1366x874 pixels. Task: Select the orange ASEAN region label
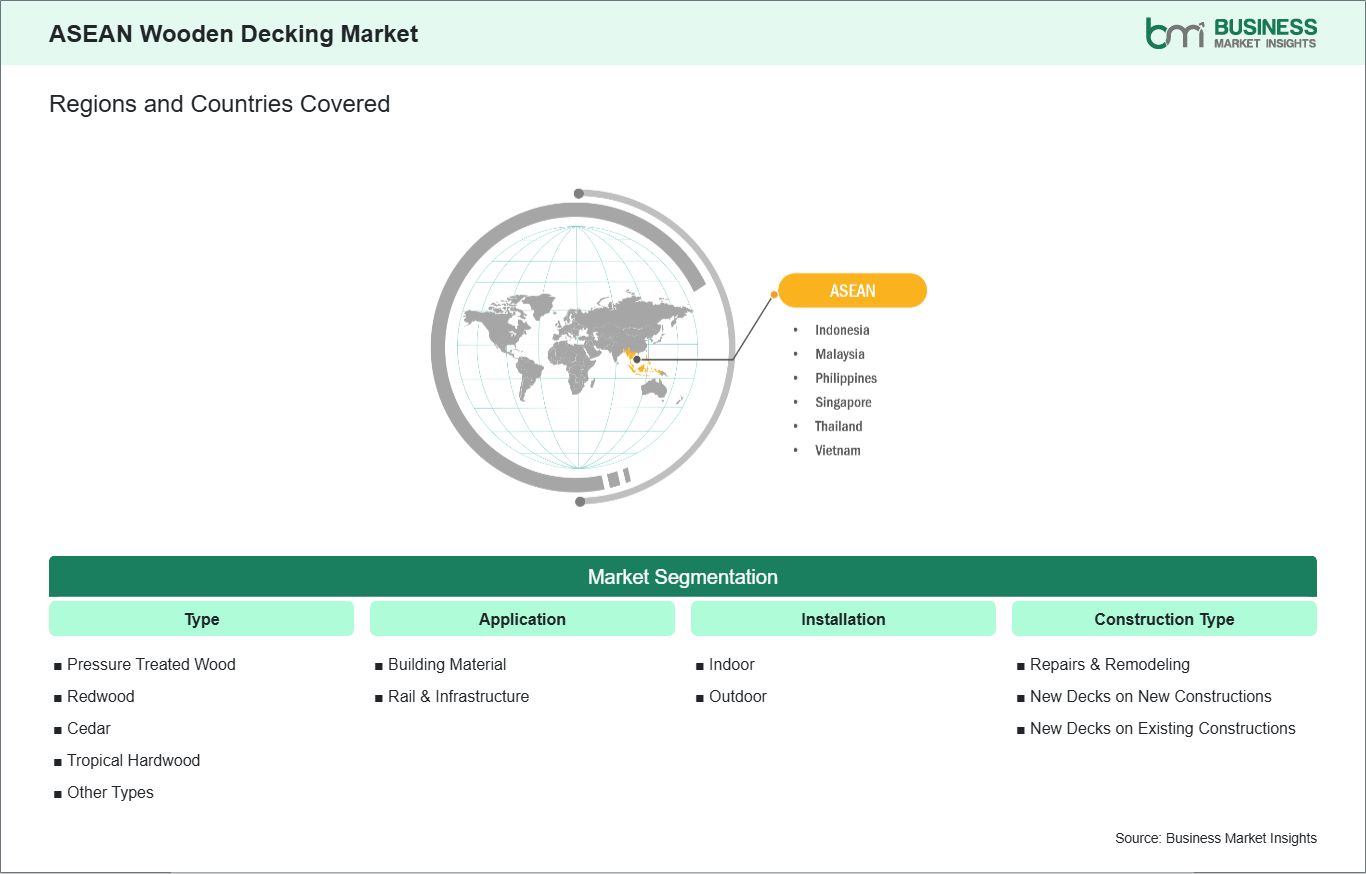pyautogui.click(x=852, y=291)
